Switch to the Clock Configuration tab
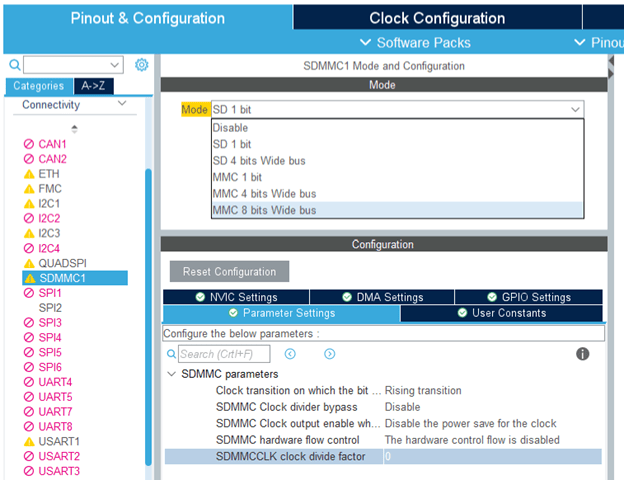624x480 pixels. (437, 18)
